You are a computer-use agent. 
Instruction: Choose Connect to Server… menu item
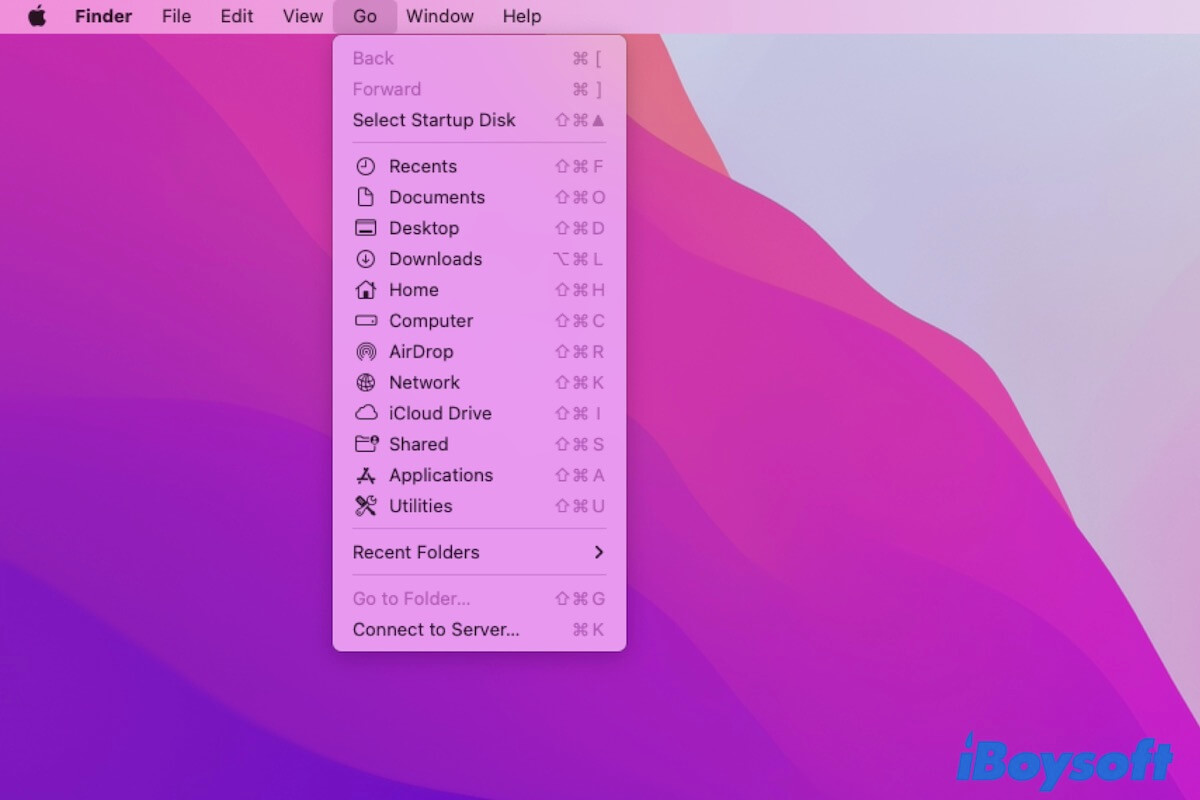[436, 630]
